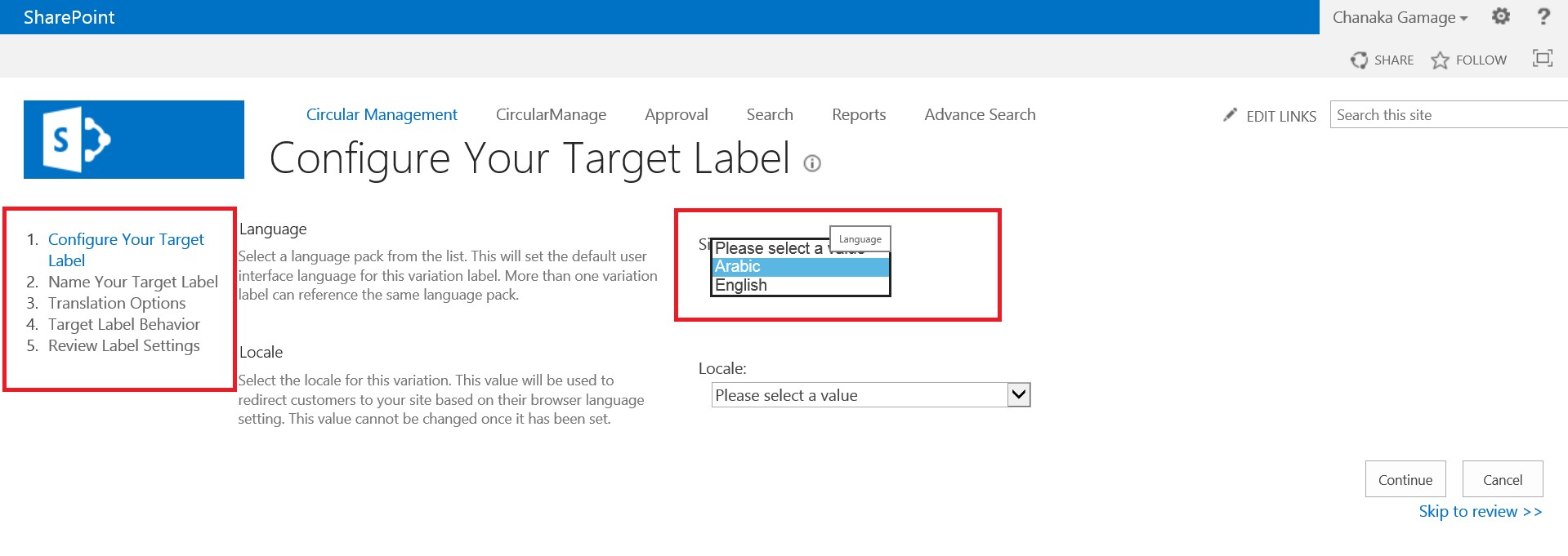Open the Circular Management navigation link
Viewport: 1568px width, 556px height.
click(x=382, y=114)
